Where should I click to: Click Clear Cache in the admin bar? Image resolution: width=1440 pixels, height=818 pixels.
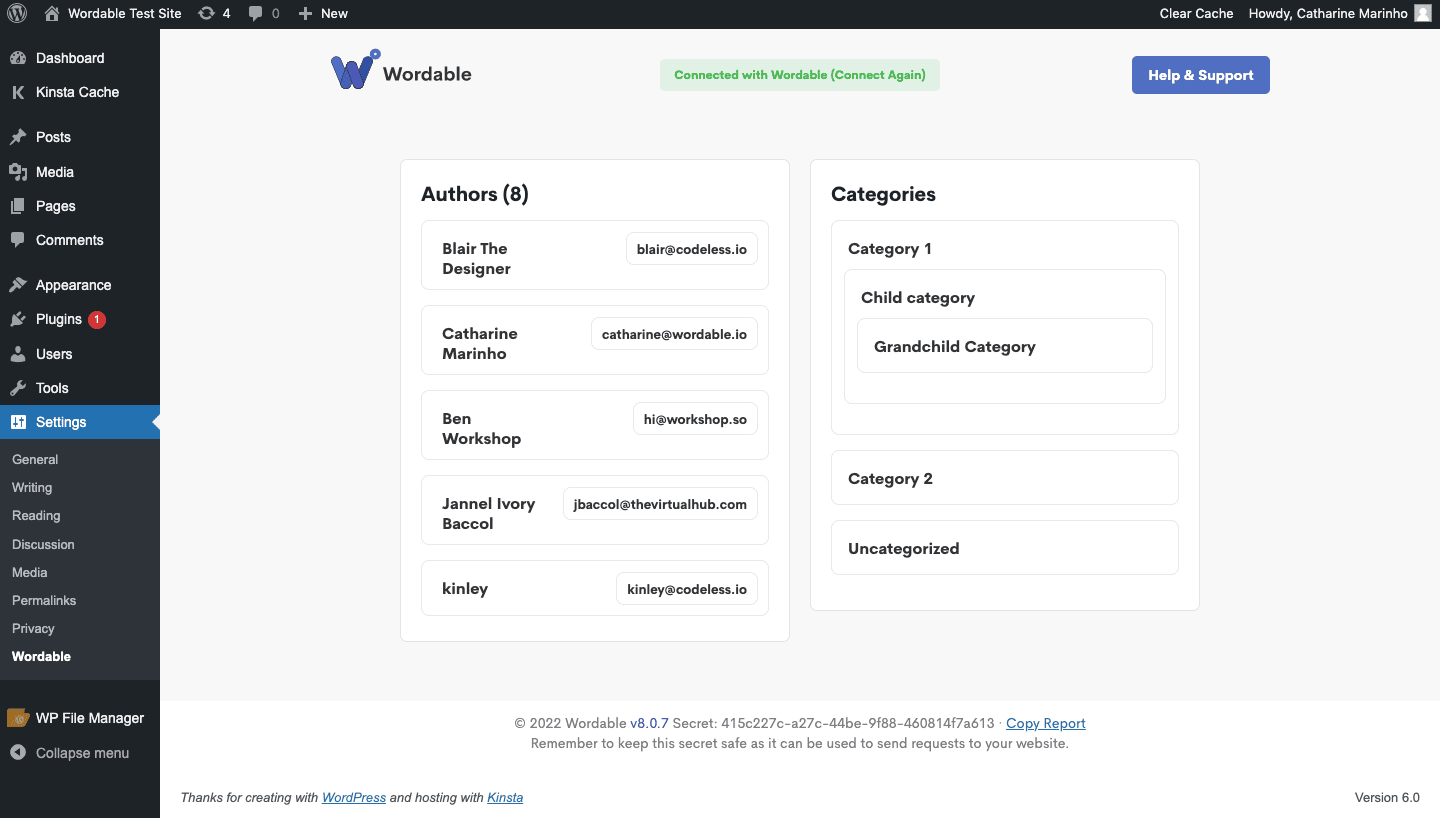tap(1196, 13)
